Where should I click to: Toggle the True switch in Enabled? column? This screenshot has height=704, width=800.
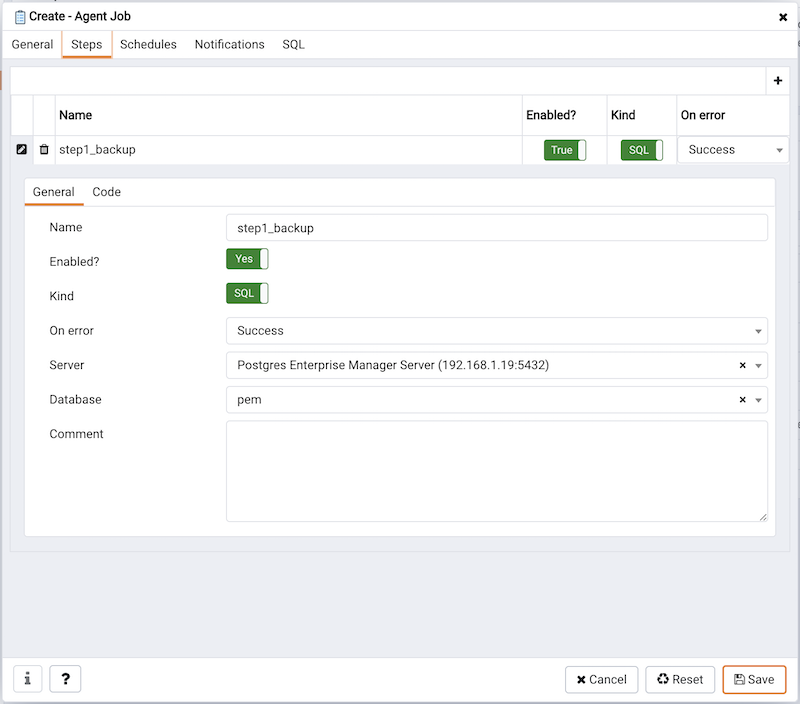(565, 150)
